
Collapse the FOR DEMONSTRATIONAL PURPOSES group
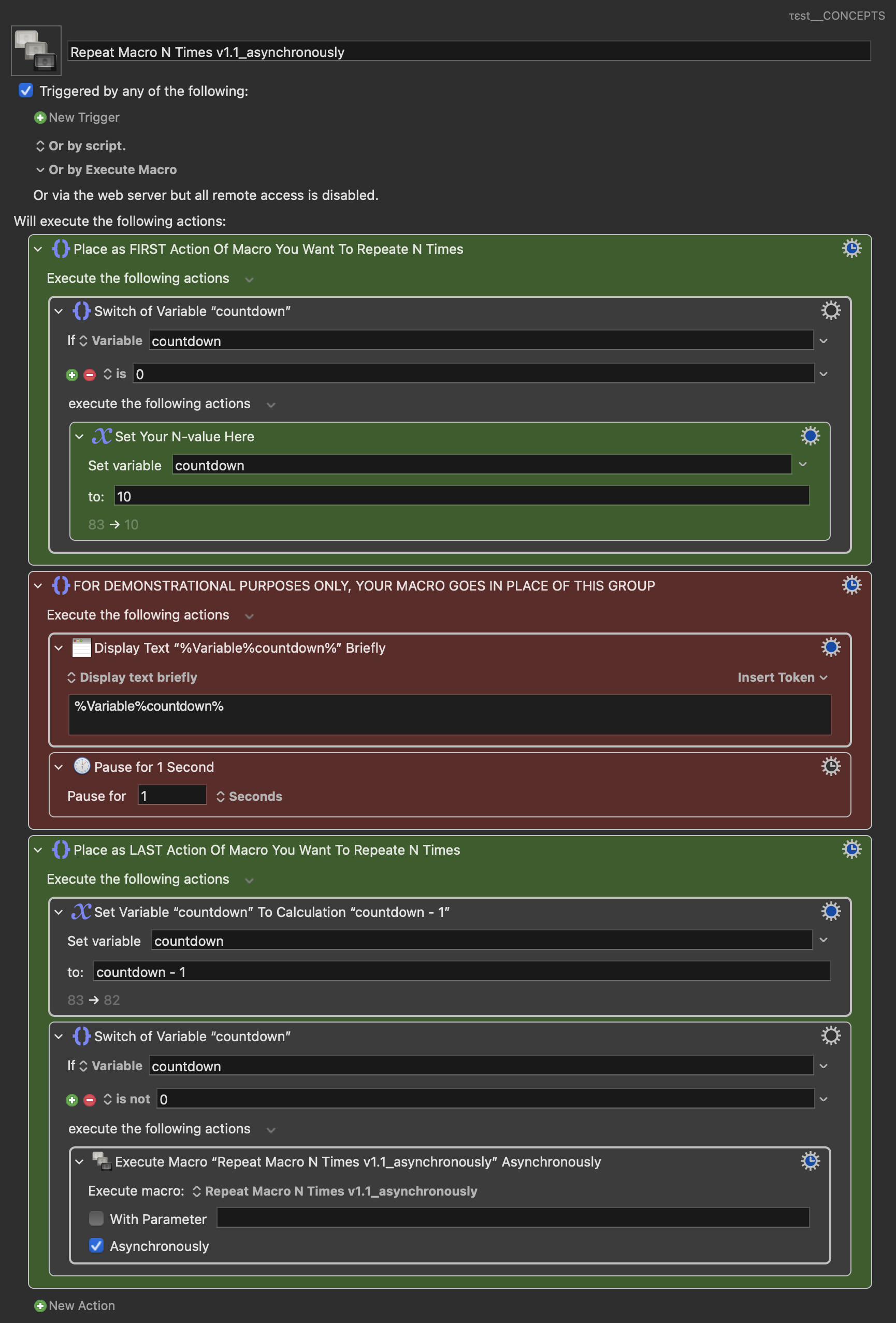click(x=38, y=586)
